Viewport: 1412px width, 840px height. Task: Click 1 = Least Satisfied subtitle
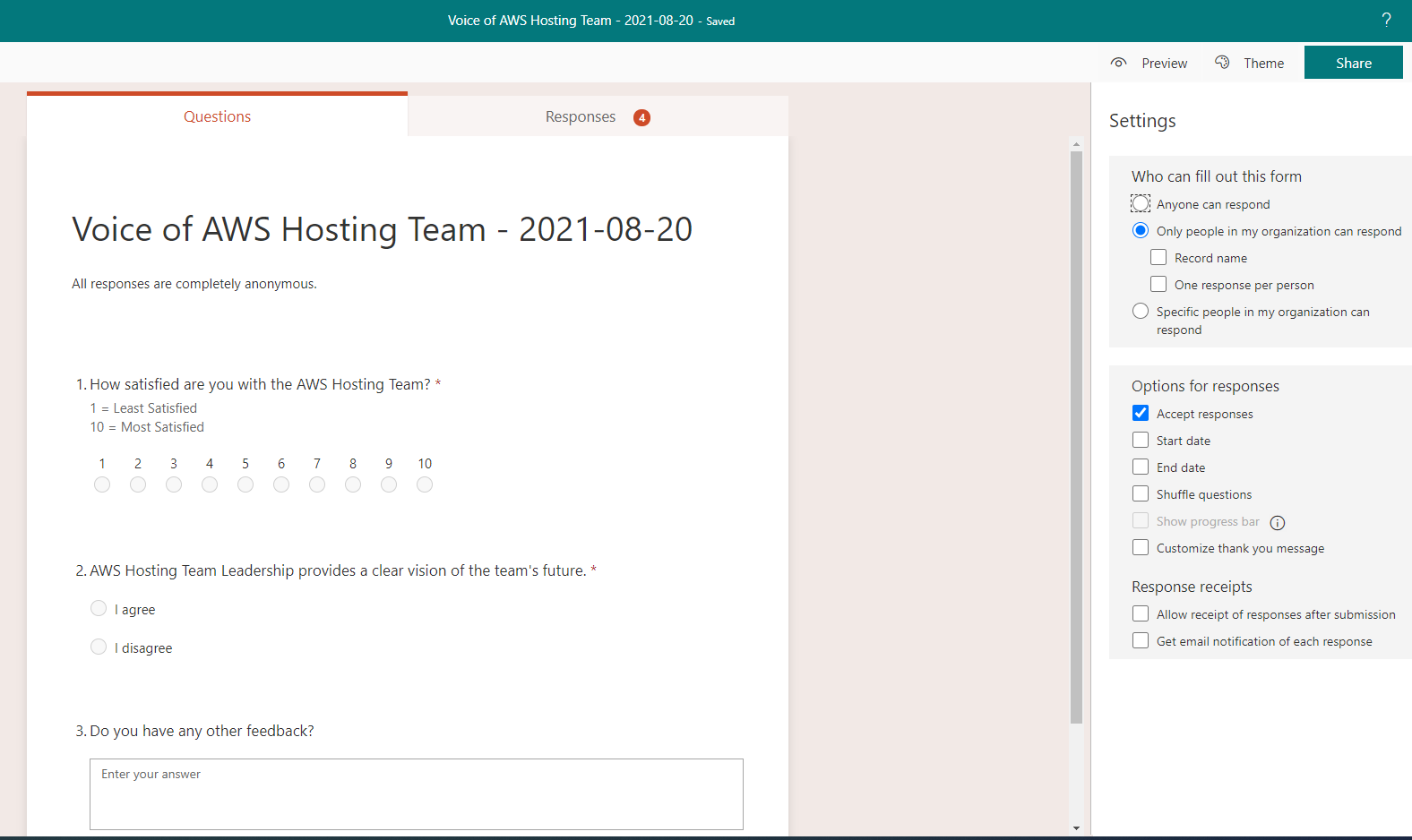[x=143, y=408]
